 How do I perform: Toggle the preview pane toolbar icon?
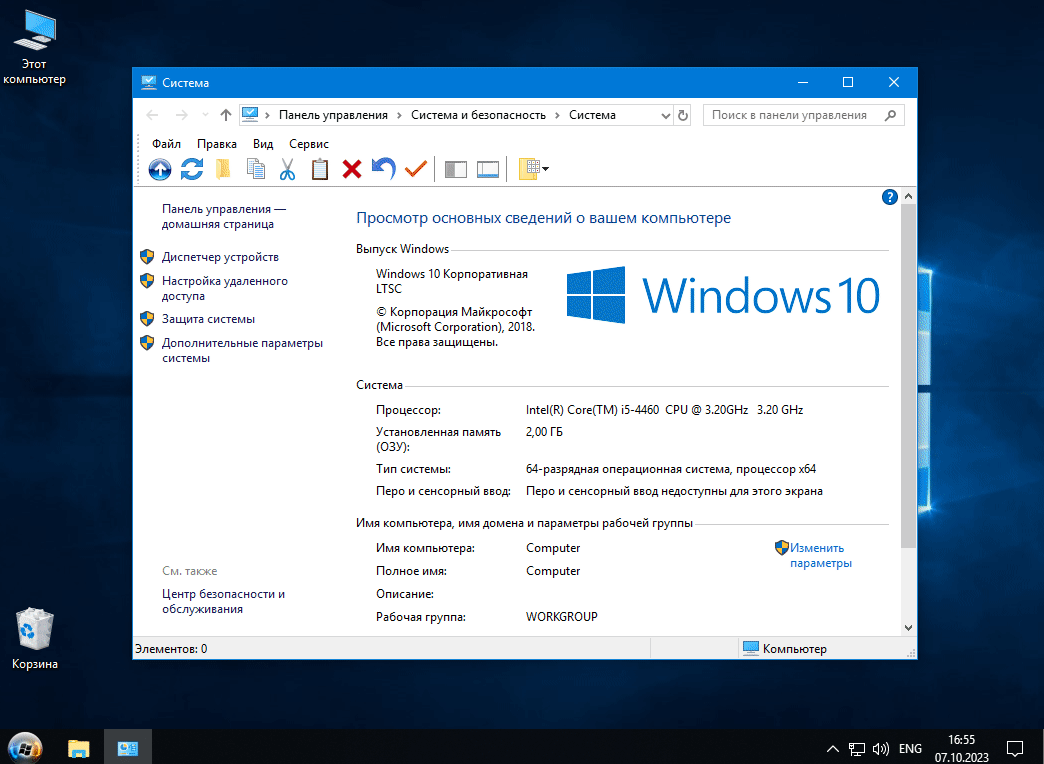tap(488, 169)
